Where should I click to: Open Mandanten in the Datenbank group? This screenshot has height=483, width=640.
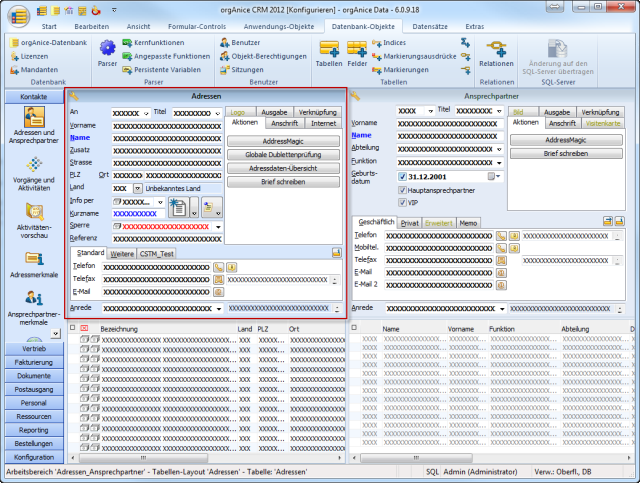pos(34,70)
